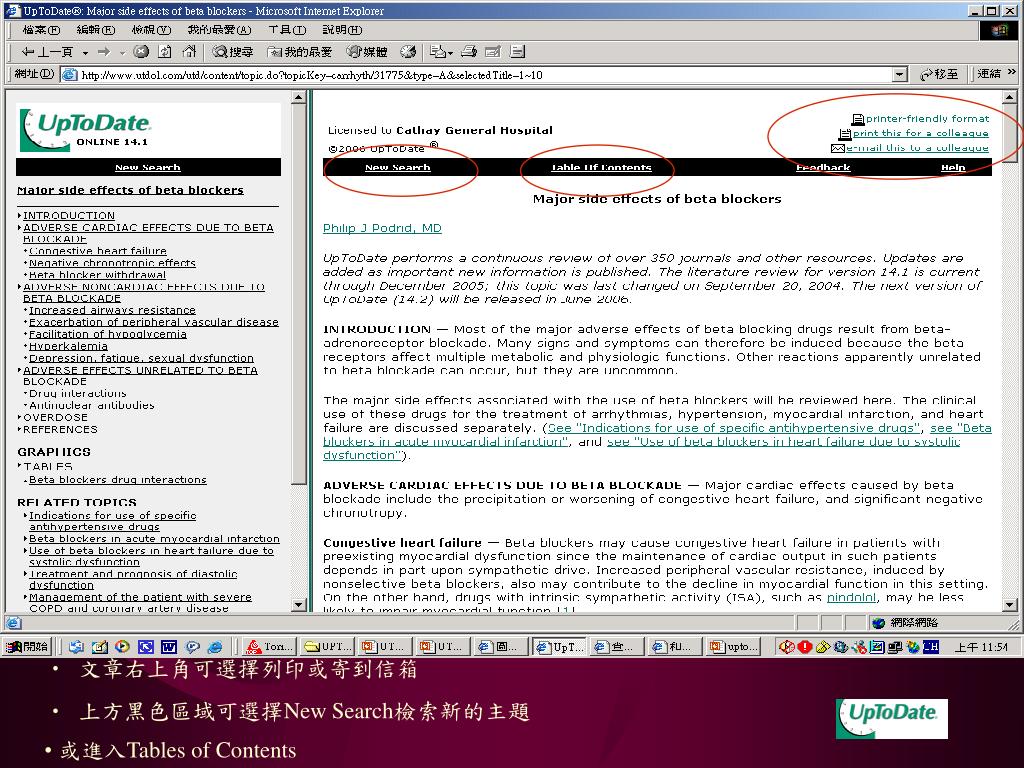
Task: Click the system tray clock 上午 11:54
Action: 981,647
